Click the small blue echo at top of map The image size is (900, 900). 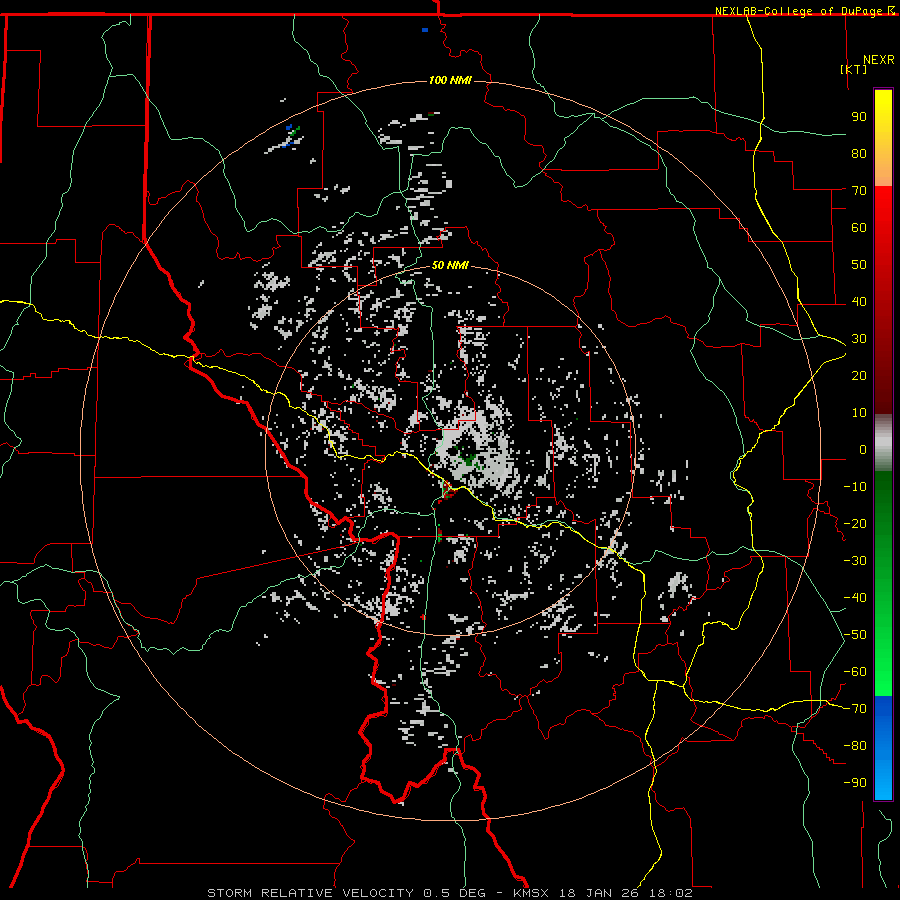425,30
